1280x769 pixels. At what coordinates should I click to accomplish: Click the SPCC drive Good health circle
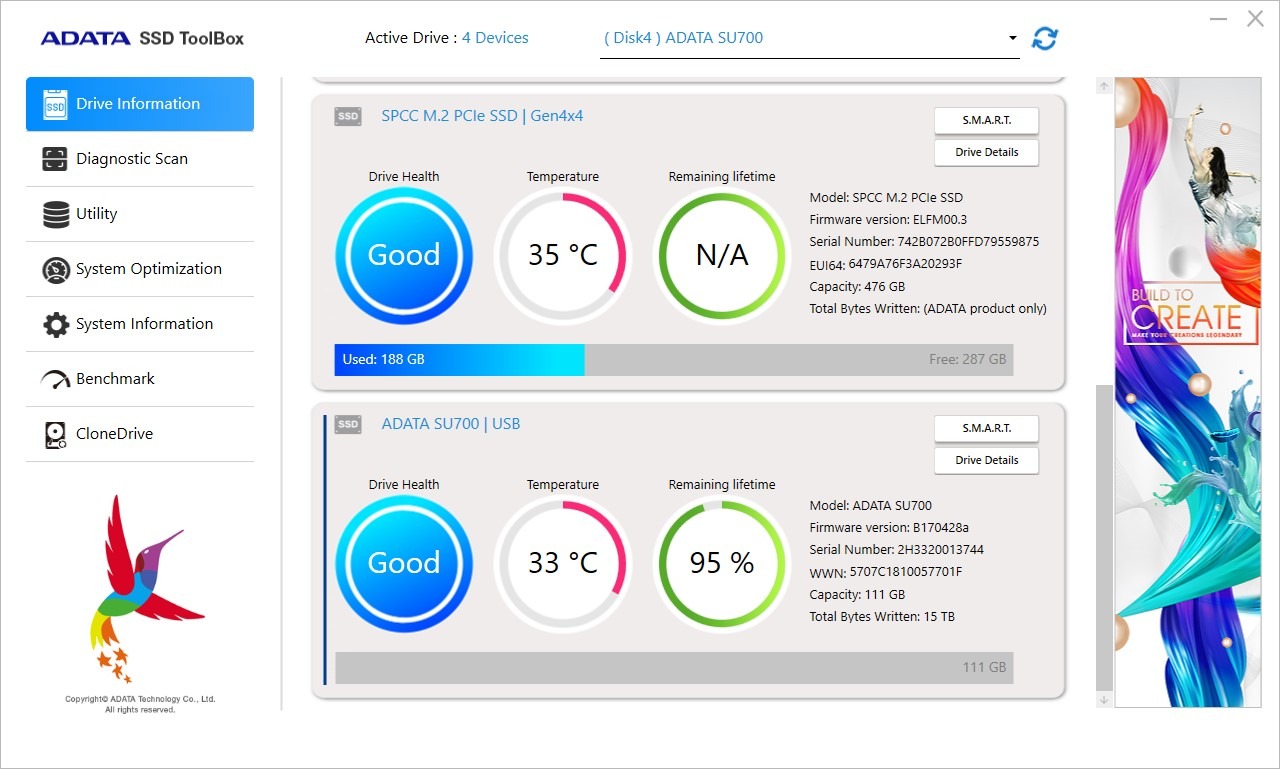point(404,256)
